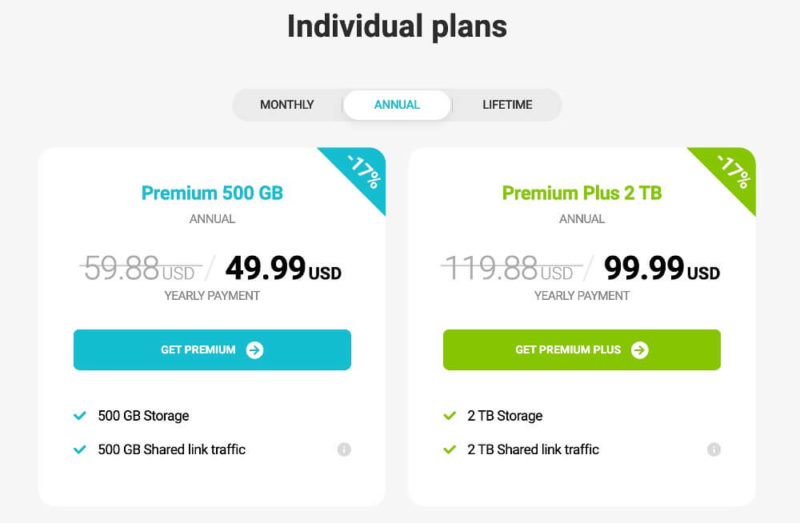Click the Premium Plus 2 TB plan title
This screenshot has height=523, width=800.
tap(582, 193)
